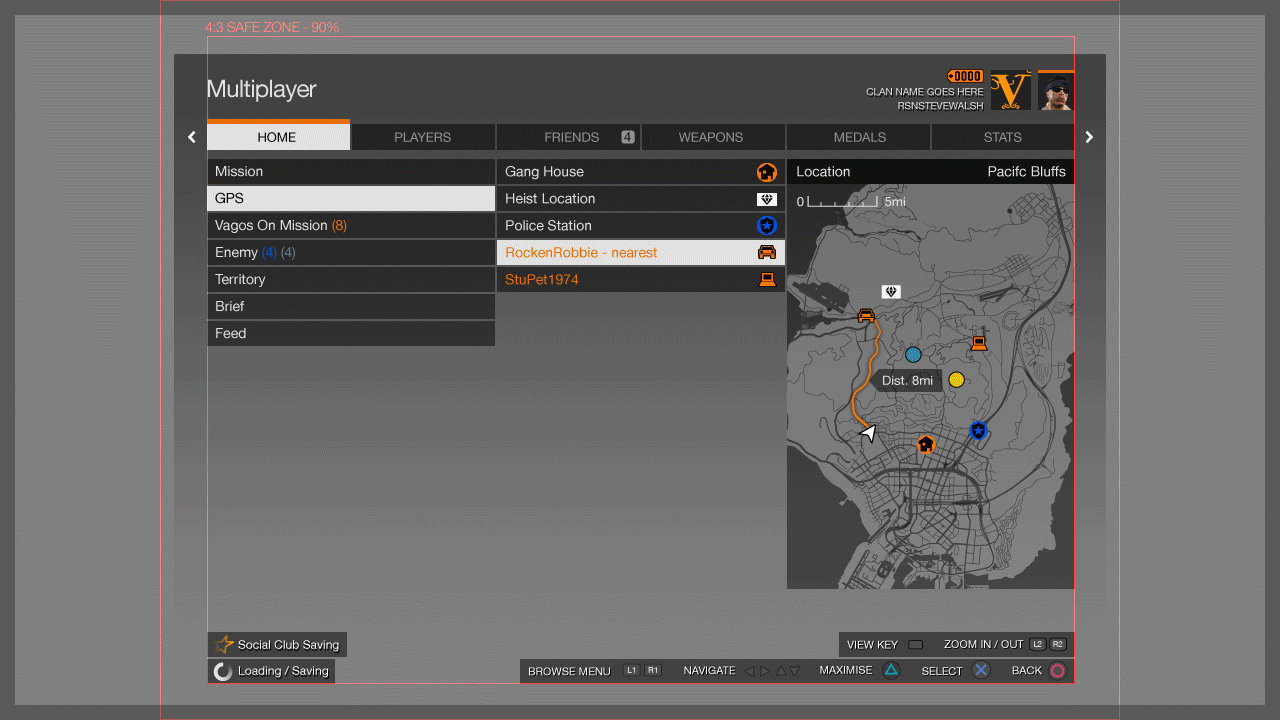
Task: Click the Gang House icon in the GPS list
Action: (767, 172)
